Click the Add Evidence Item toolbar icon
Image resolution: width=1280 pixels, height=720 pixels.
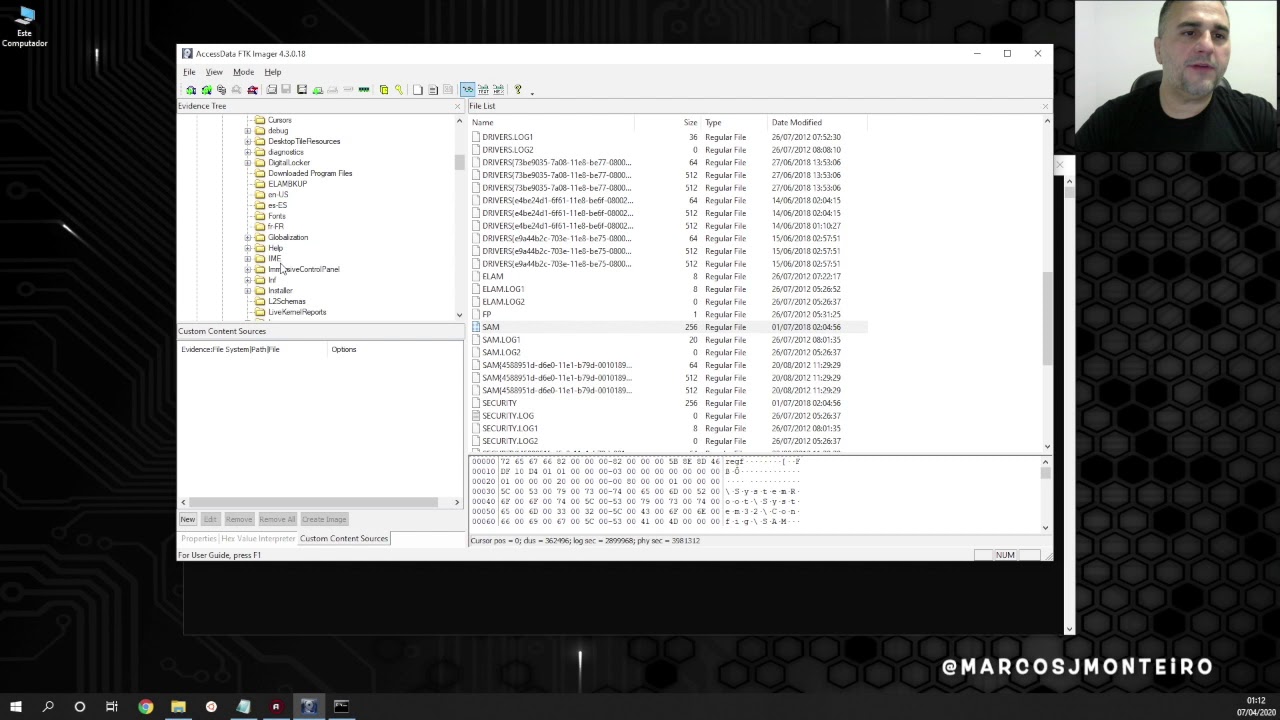190,89
